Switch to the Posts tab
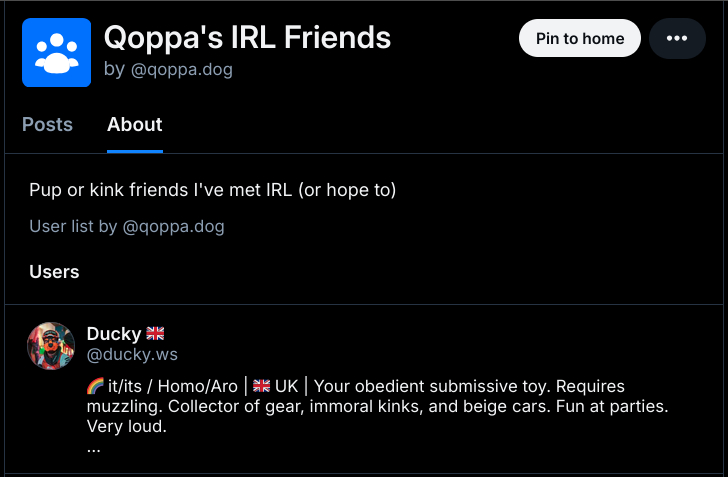The width and height of the screenshot is (728, 477). tap(47, 124)
